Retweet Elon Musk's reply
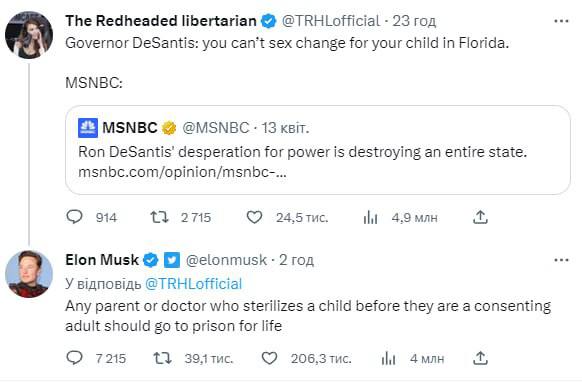 163,358
